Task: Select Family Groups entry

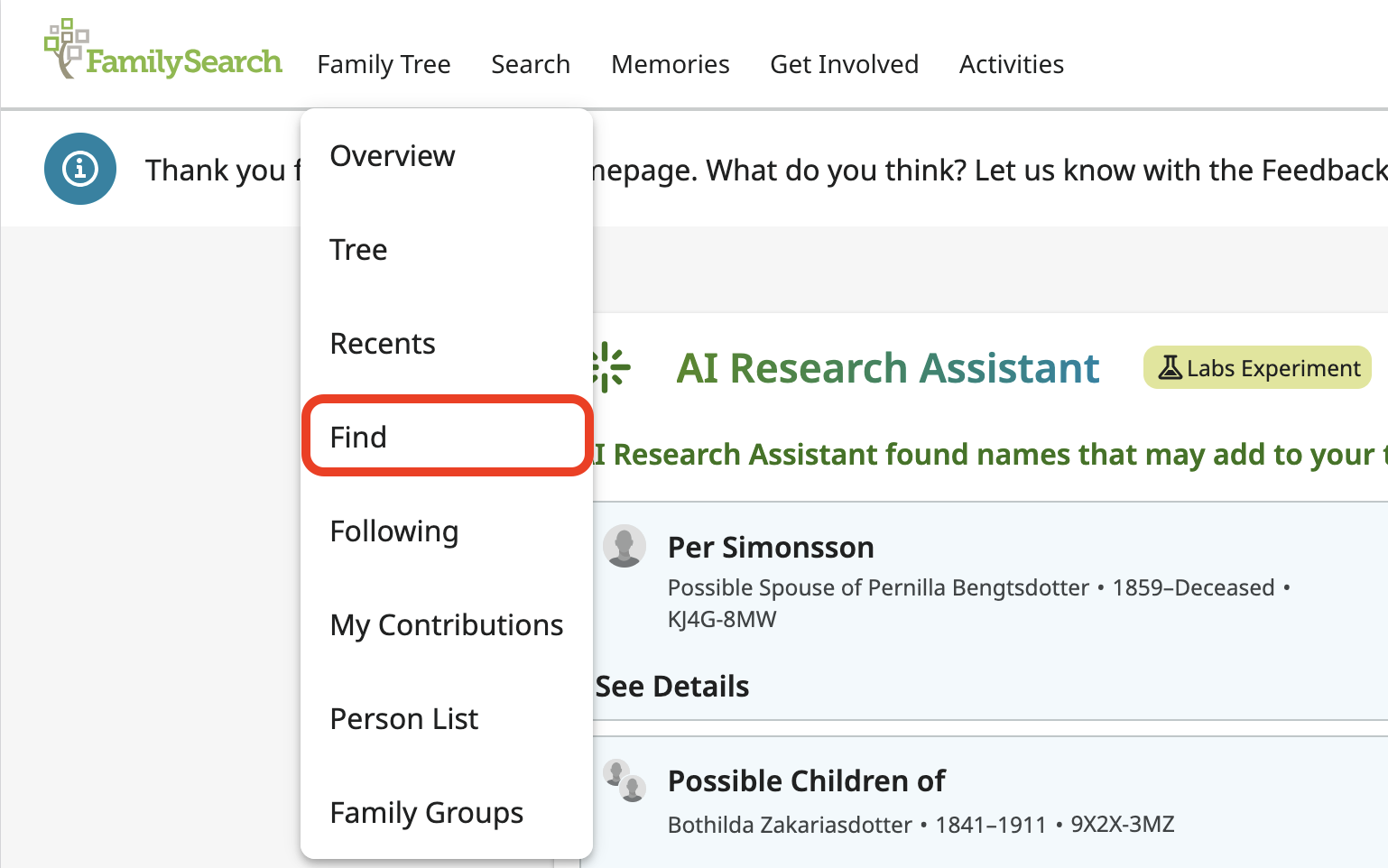Action: tap(427, 813)
